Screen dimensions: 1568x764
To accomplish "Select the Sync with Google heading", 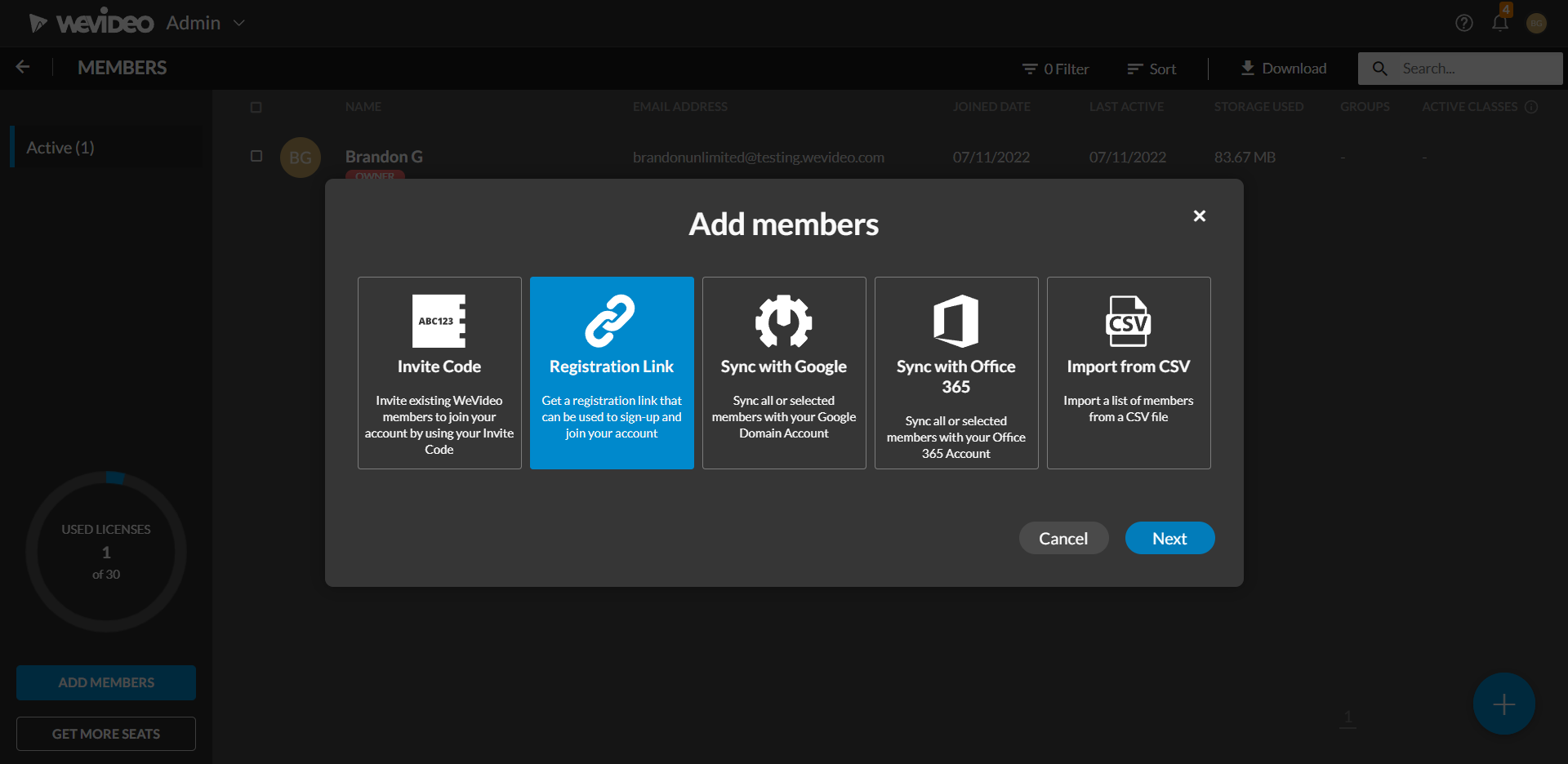I will click(784, 367).
